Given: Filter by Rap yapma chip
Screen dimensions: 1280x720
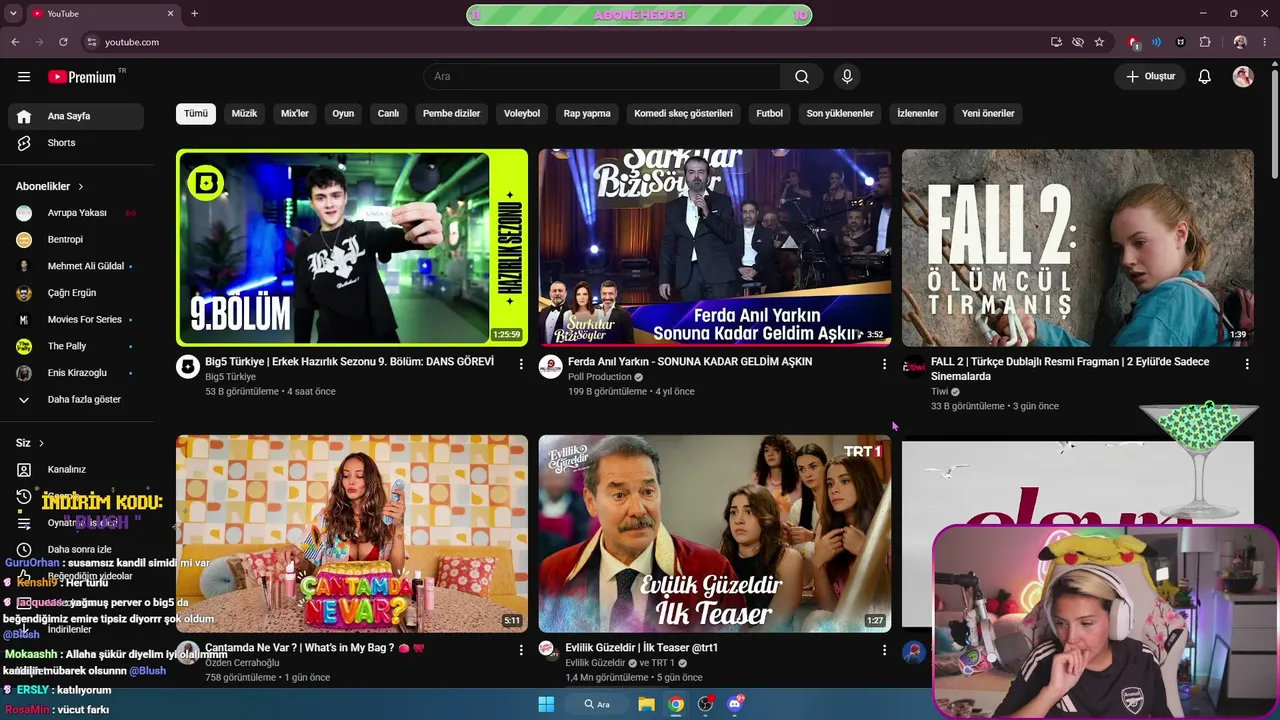Looking at the screenshot, I should [587, 114].
